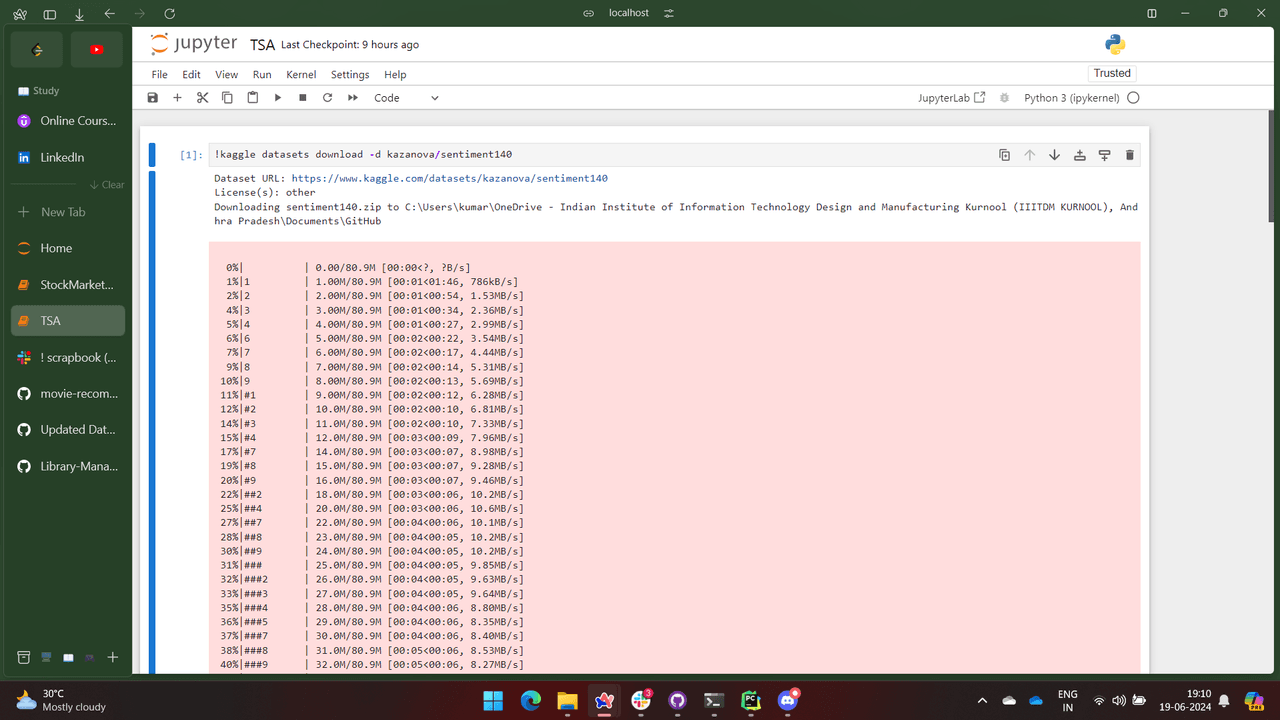Image resolution: width=1280 pixels, height=720 pixels.
Task: Run the selected cell with the play icon
Action: [278, 98]
